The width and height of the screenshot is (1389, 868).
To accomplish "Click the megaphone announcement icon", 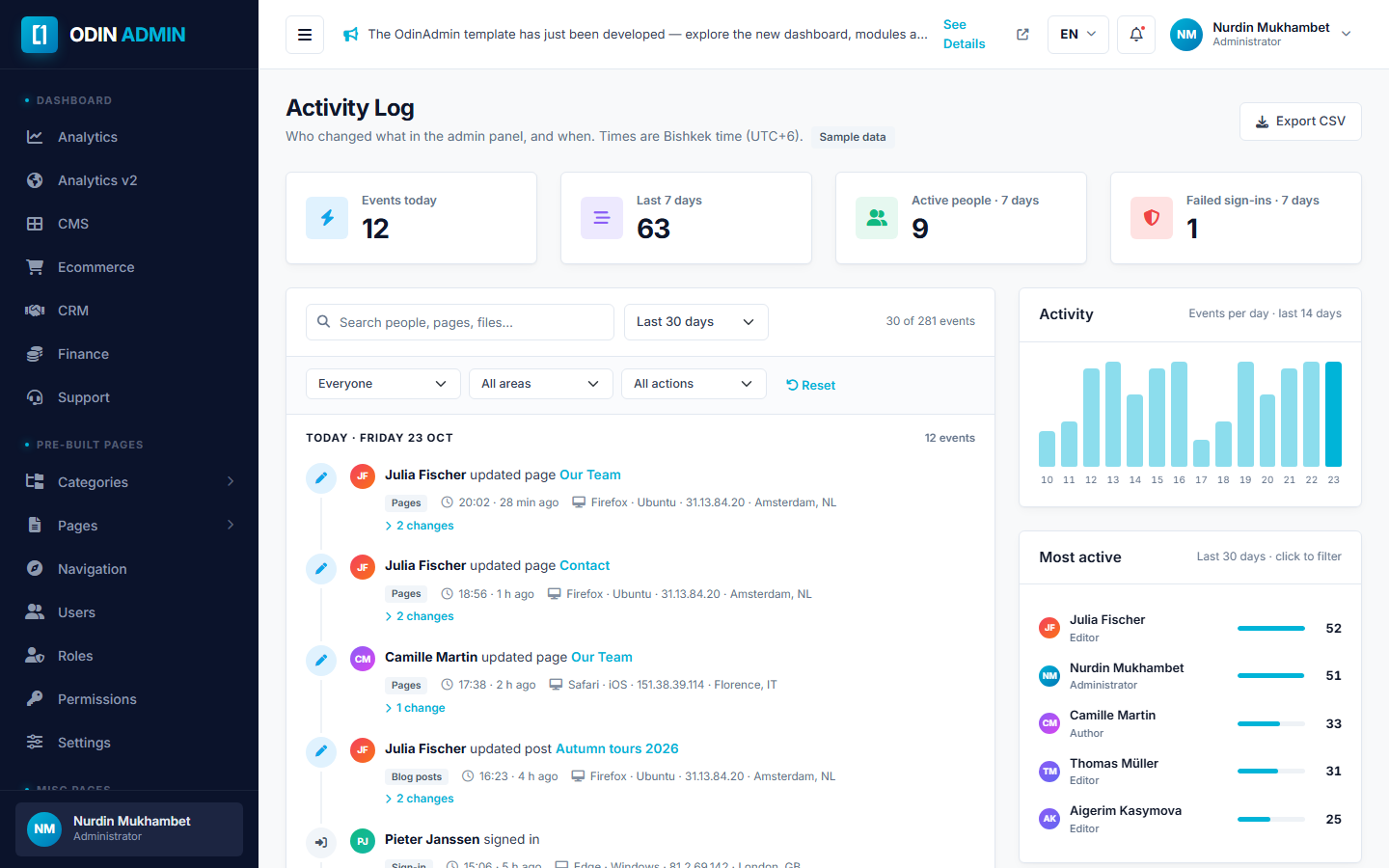I will (x=351, y=35).
